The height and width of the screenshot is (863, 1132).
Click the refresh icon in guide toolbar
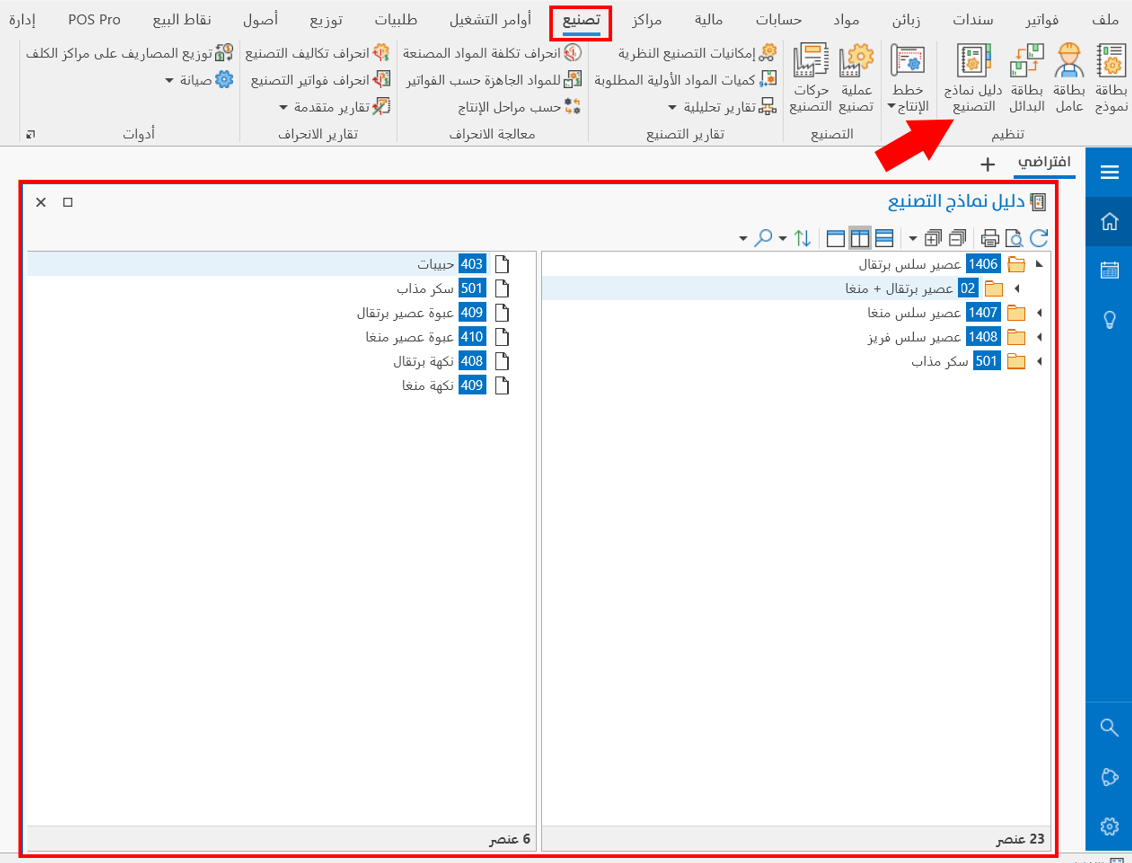click(1039, 238)
